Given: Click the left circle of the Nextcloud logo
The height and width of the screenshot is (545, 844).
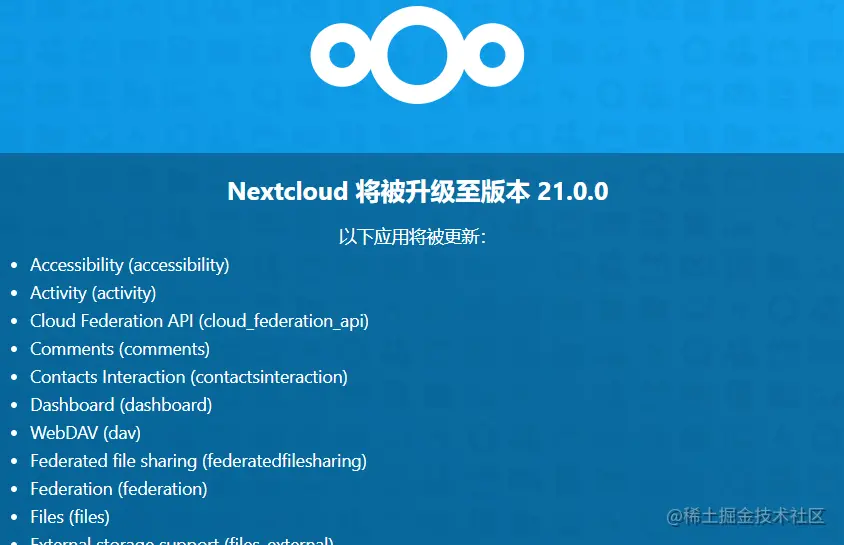Looking at the screenshot, I should point(342,55).
